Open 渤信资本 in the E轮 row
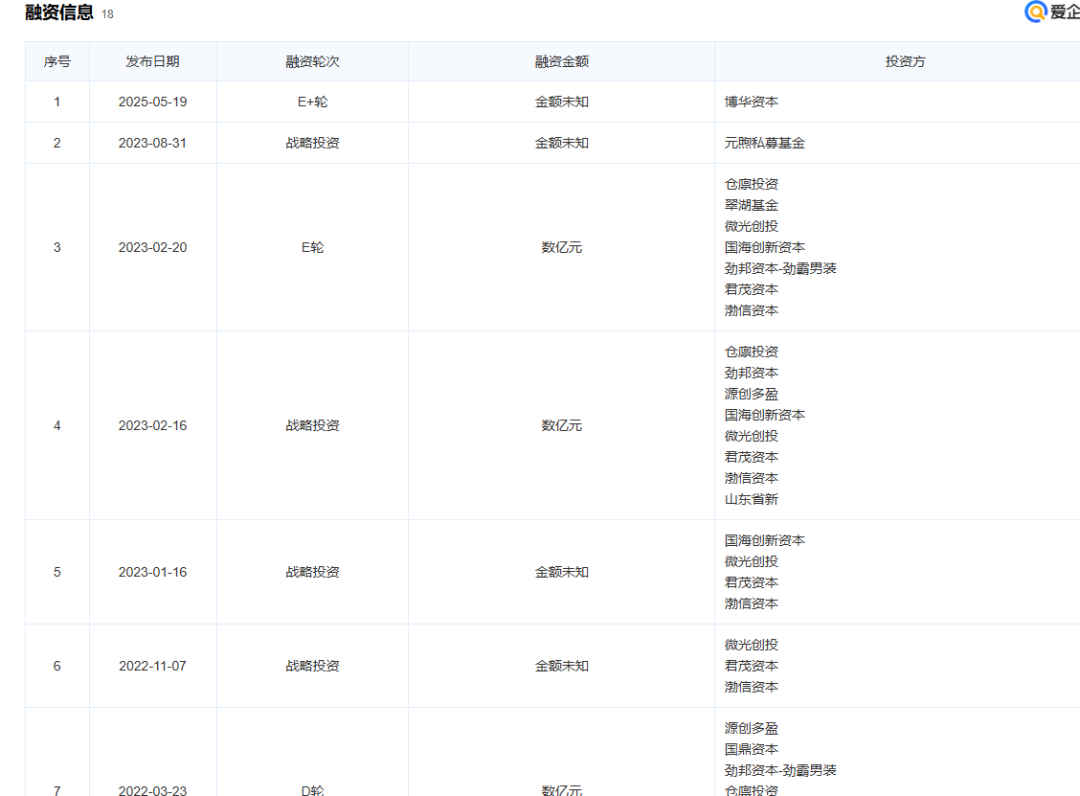 pos(751,311)
